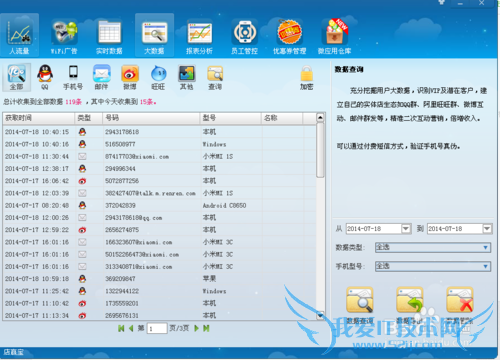Select row with number 369209847
This screenshot has width=500, height=360.
point(159,279)
